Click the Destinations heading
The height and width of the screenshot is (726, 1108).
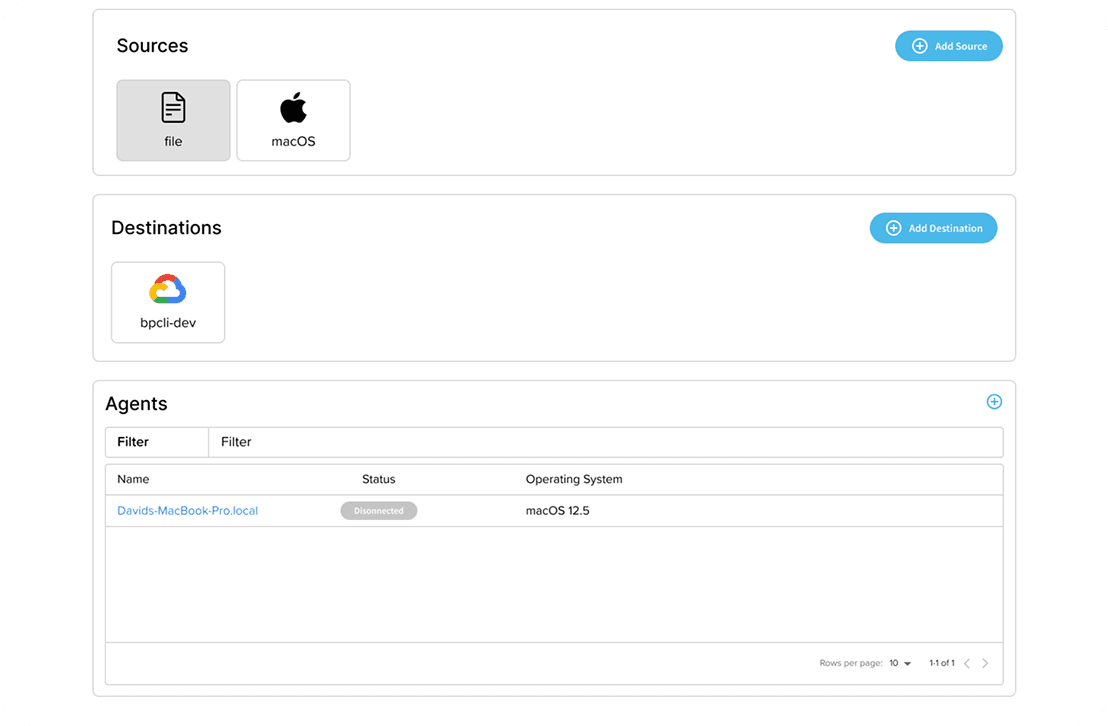[166, 228]
